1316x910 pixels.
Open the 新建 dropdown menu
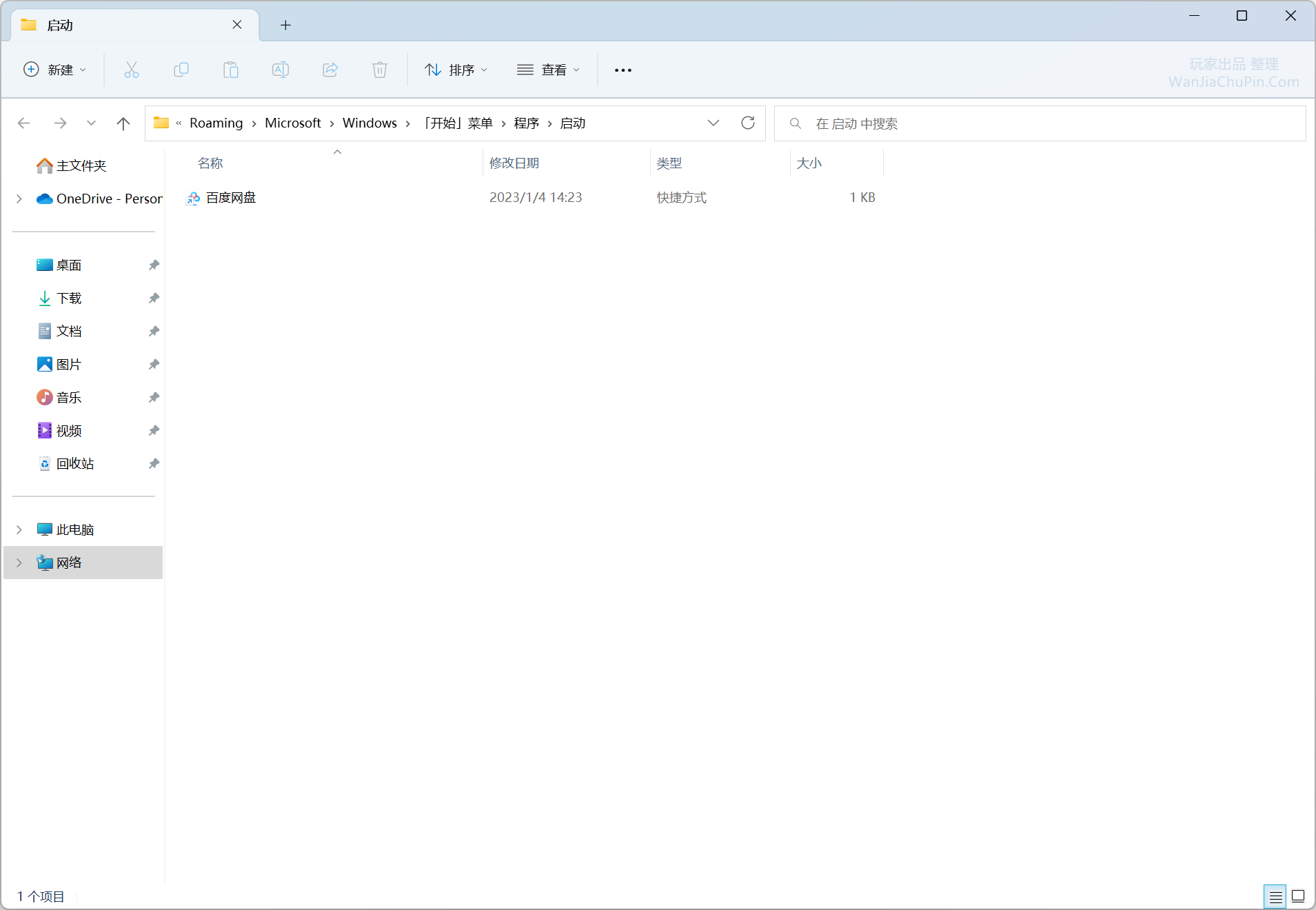[55, 70]
